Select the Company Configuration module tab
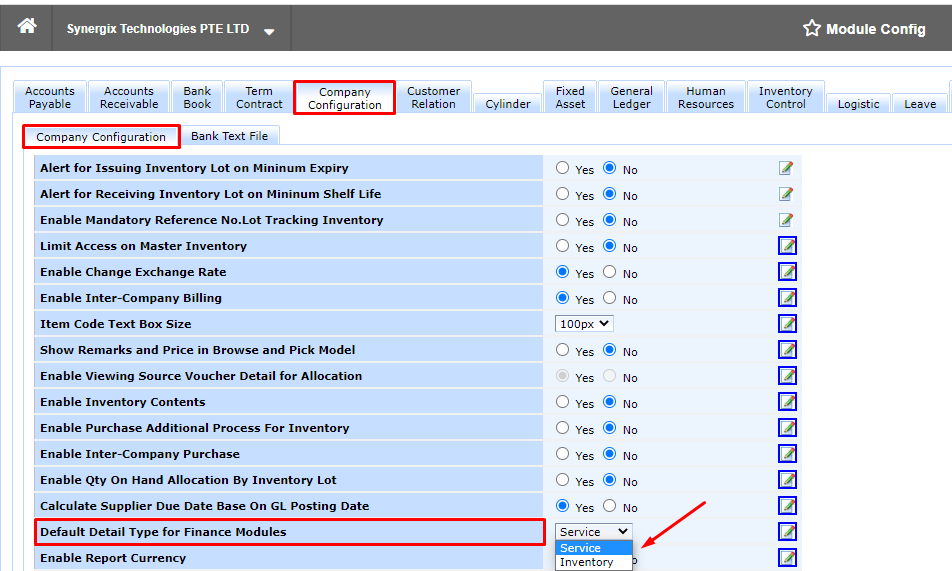 344,98
